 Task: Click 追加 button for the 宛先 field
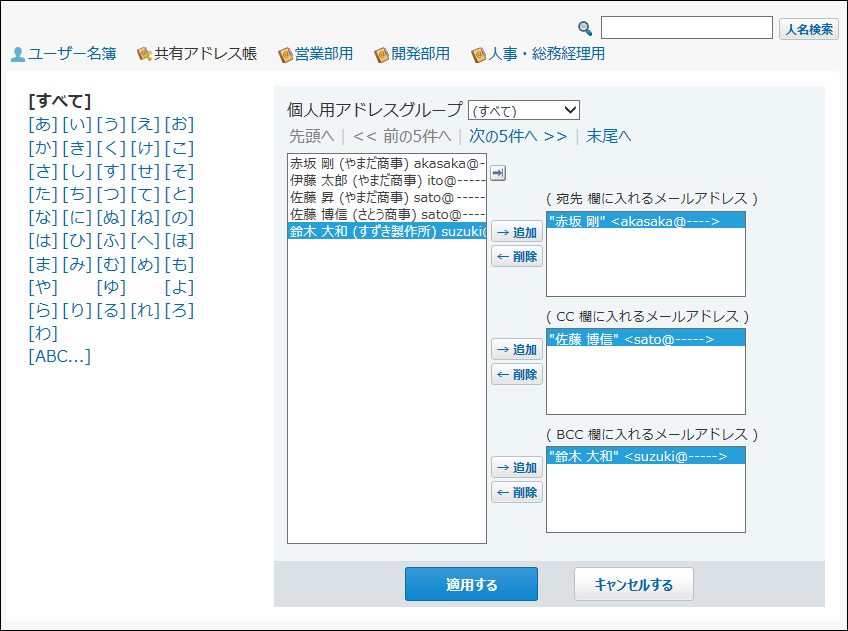click(517, 232)
